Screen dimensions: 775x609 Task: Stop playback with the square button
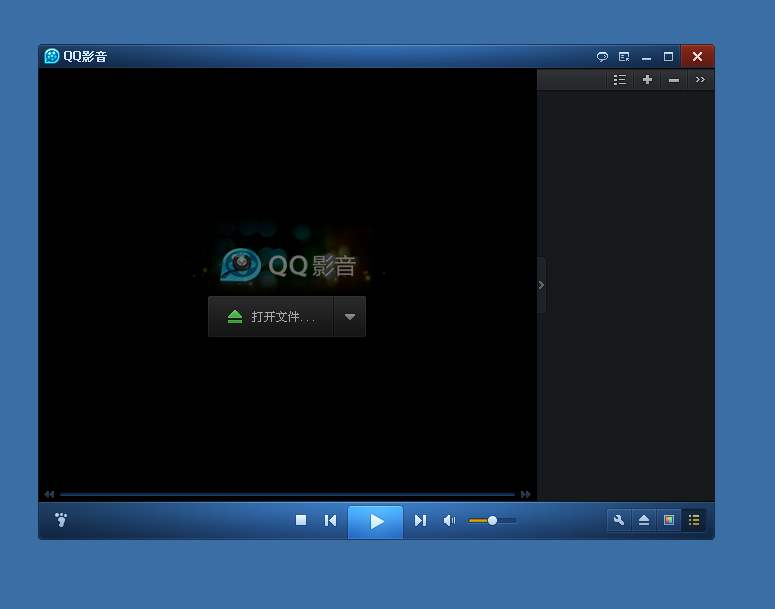301,520
